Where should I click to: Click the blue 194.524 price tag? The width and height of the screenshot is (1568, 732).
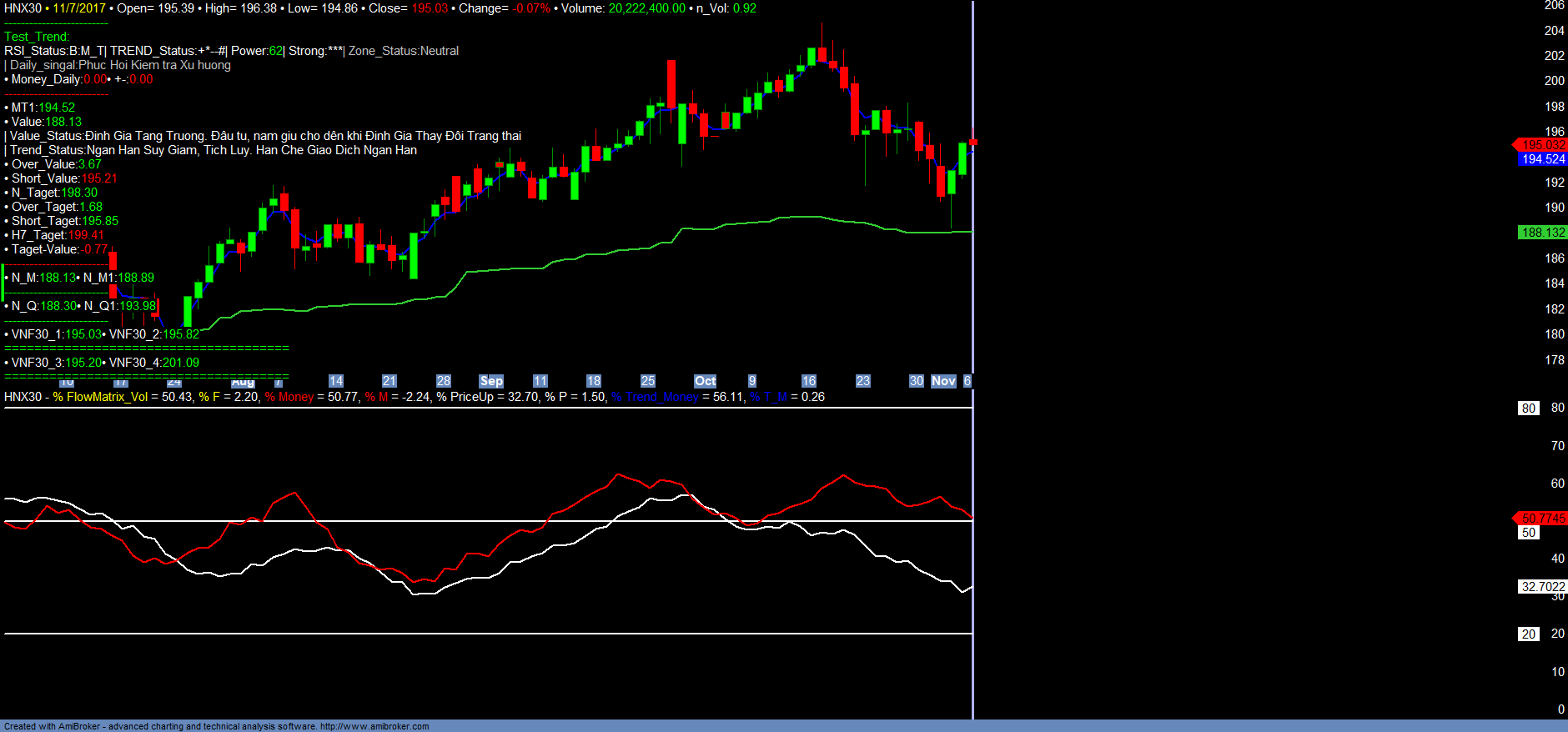[1542, 159]
